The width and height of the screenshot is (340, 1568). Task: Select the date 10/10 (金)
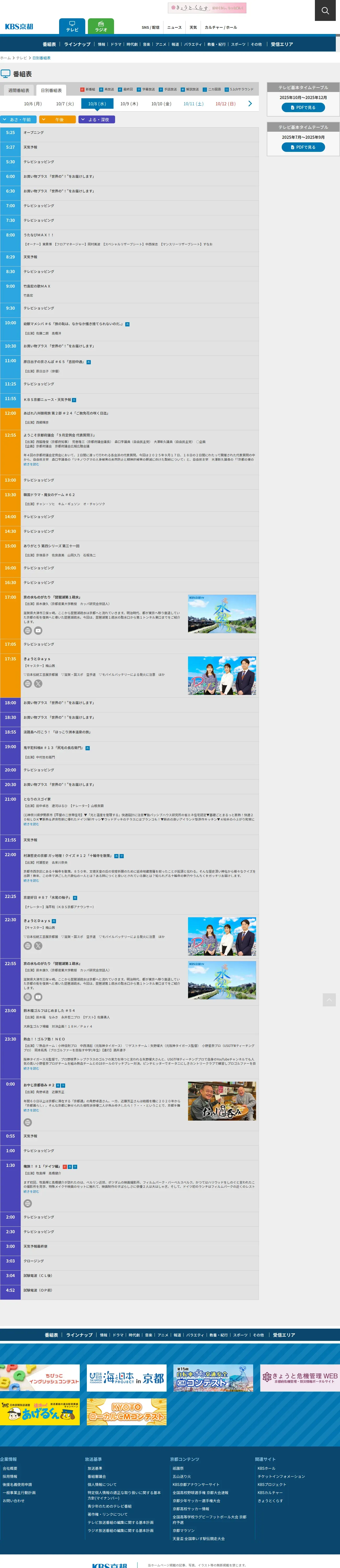[x=161, y=104]
